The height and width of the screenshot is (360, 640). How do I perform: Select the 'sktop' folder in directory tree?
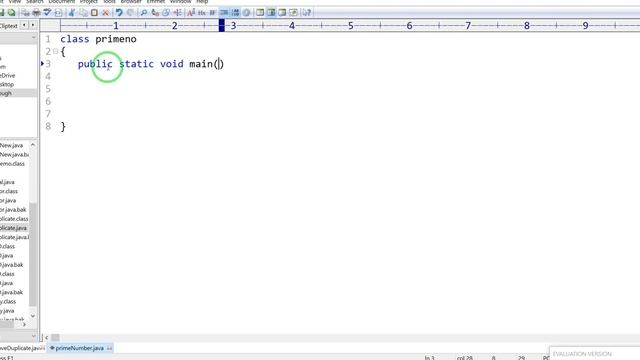coord(7,84)
